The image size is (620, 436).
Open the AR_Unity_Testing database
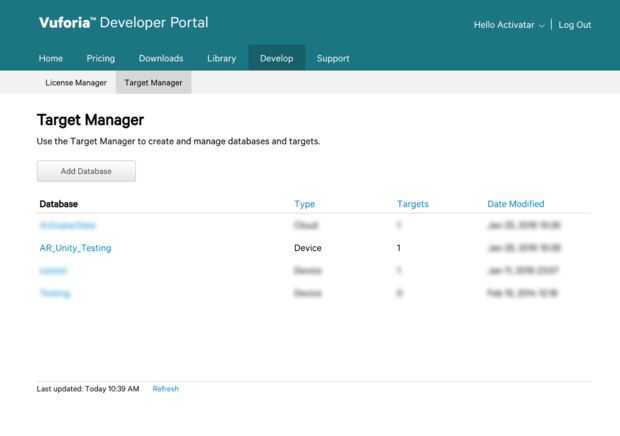click(x=75, y=248)
